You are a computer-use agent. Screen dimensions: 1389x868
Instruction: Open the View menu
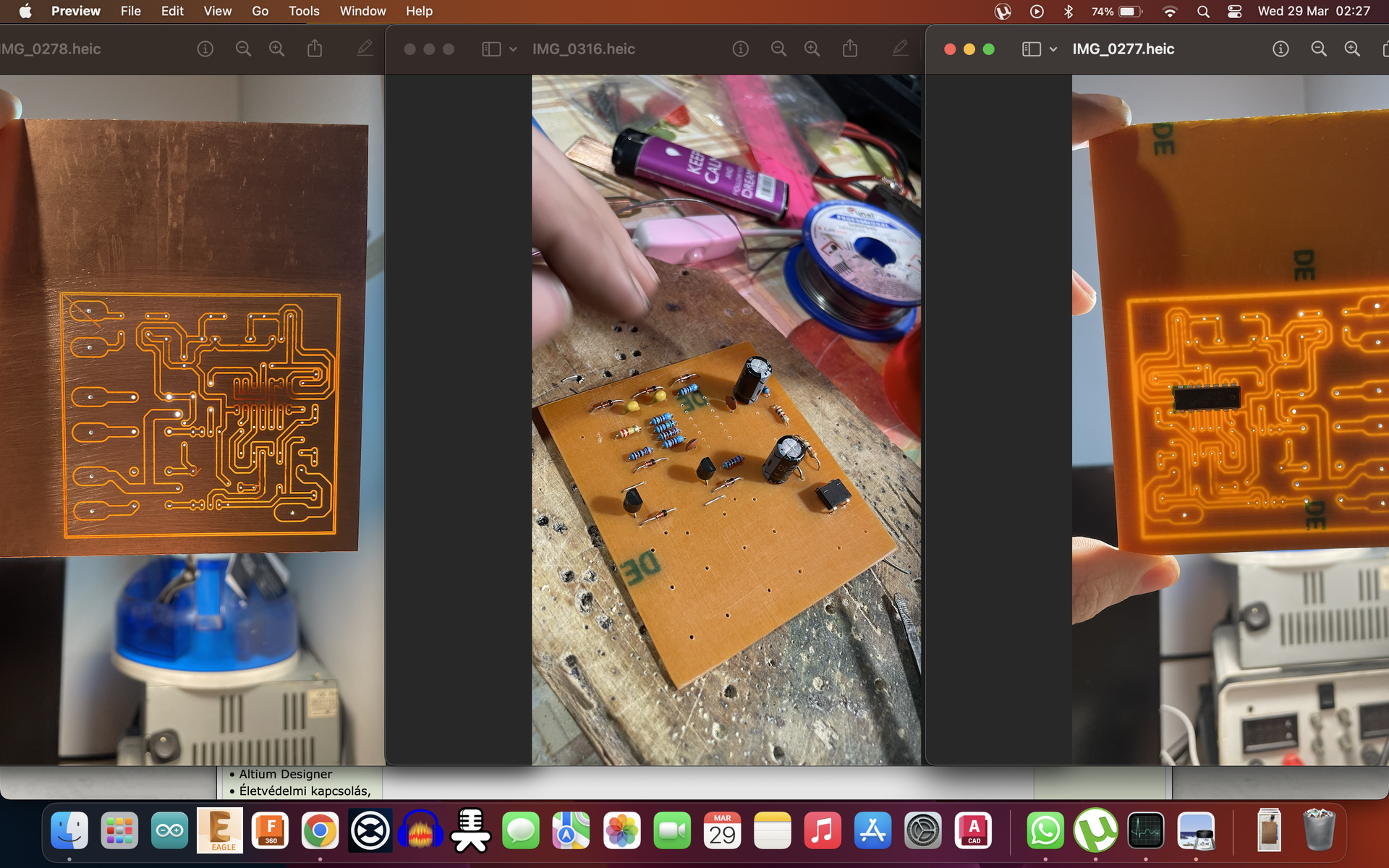217,12
